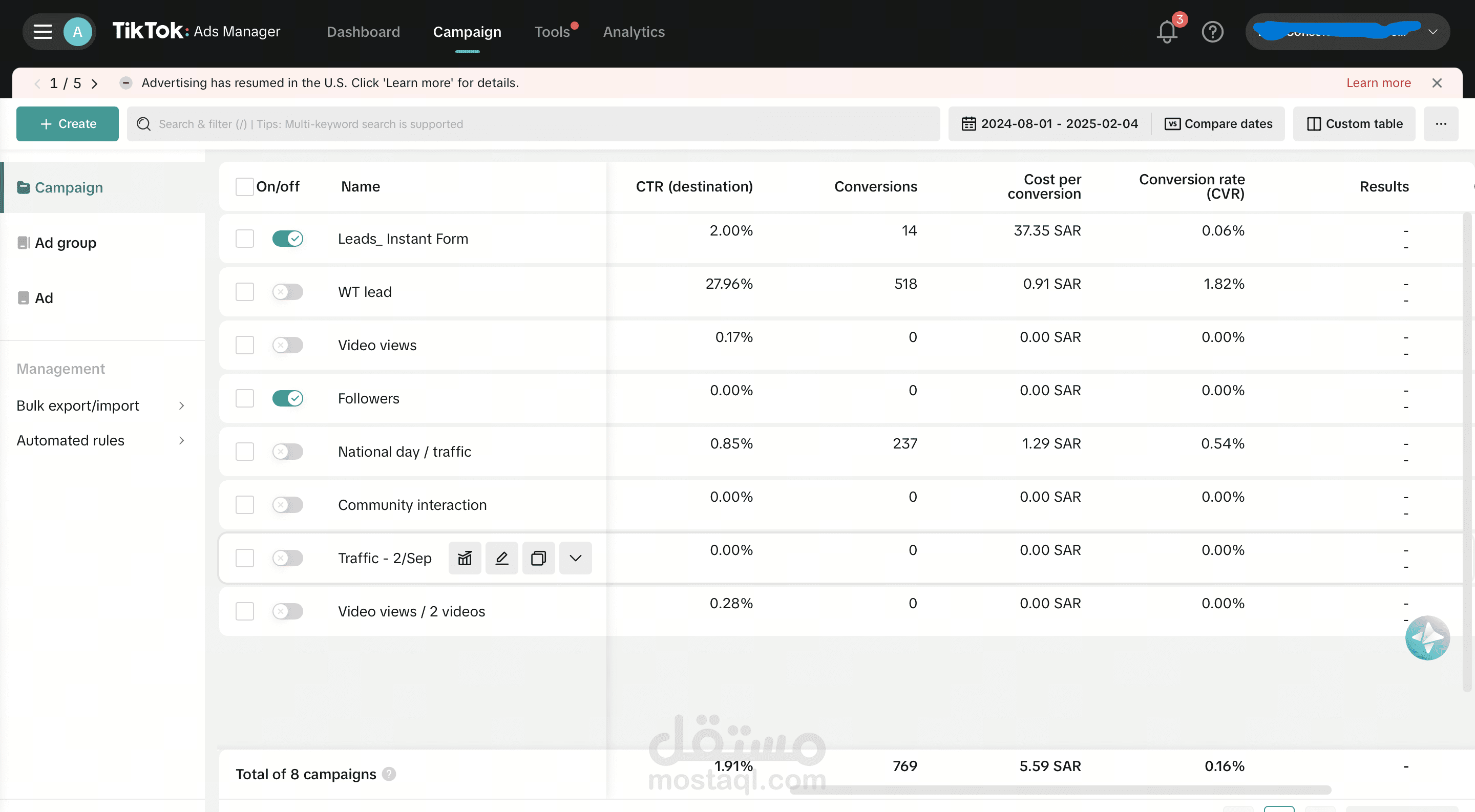Click the Search & filter input field
The height and width of the screenshot is (812, 1475).
click(x=533, y=123)
